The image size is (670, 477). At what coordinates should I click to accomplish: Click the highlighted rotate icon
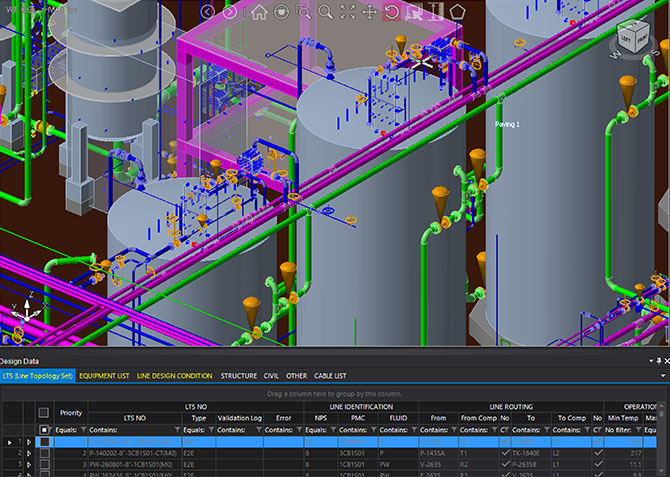[392, 12]
